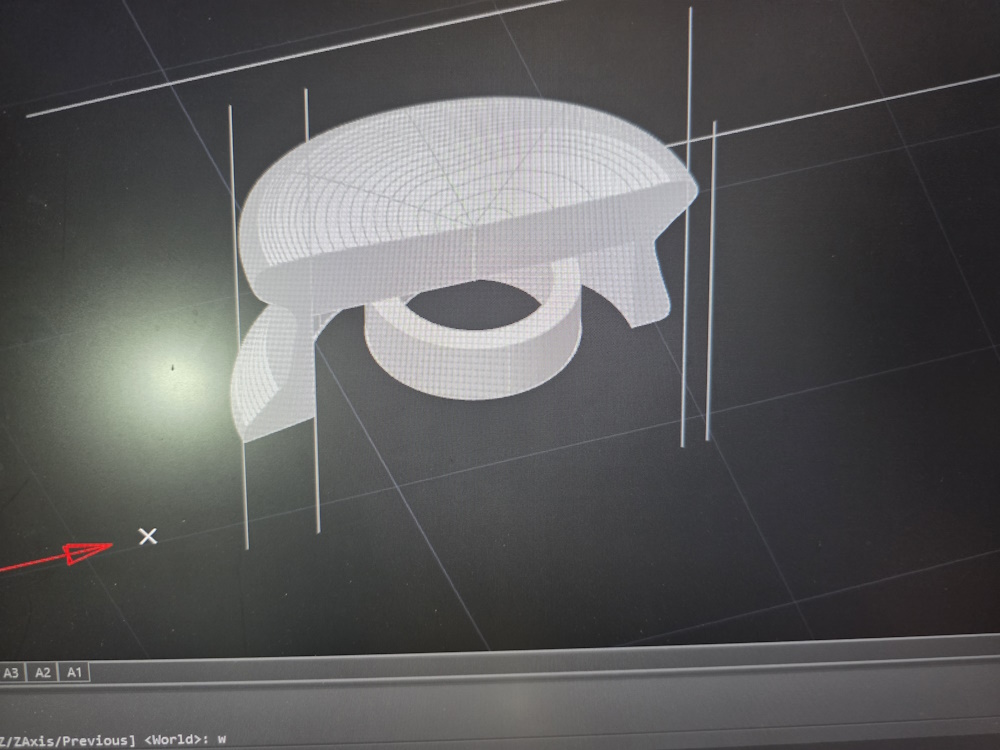The height and width of the screenshot is (750, 1000).
Task: Select the A1 layout tab
Action: [x=75, y=673]
